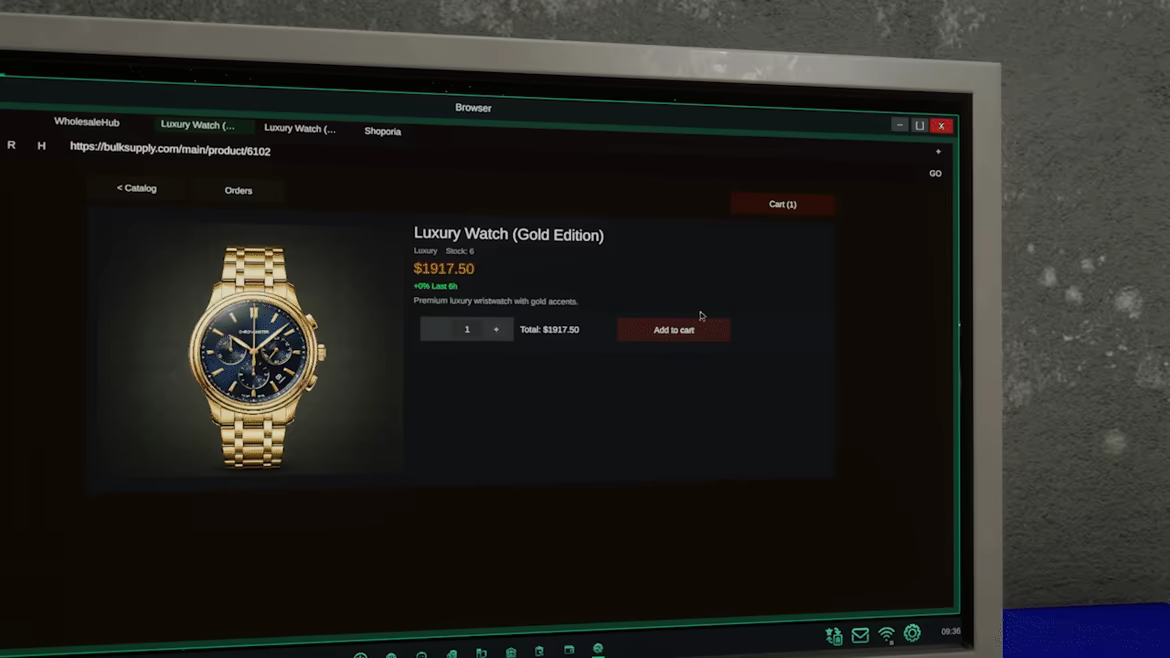
Task: Click the bulksupply.com URL address field
Action: tap(170, 149)
